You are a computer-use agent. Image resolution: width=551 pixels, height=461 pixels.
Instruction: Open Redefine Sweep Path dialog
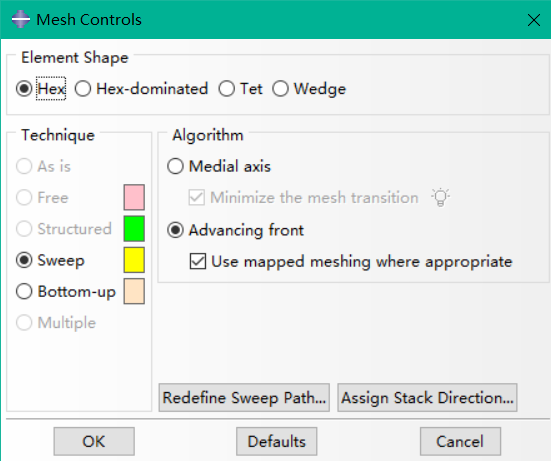coord(244,398)
